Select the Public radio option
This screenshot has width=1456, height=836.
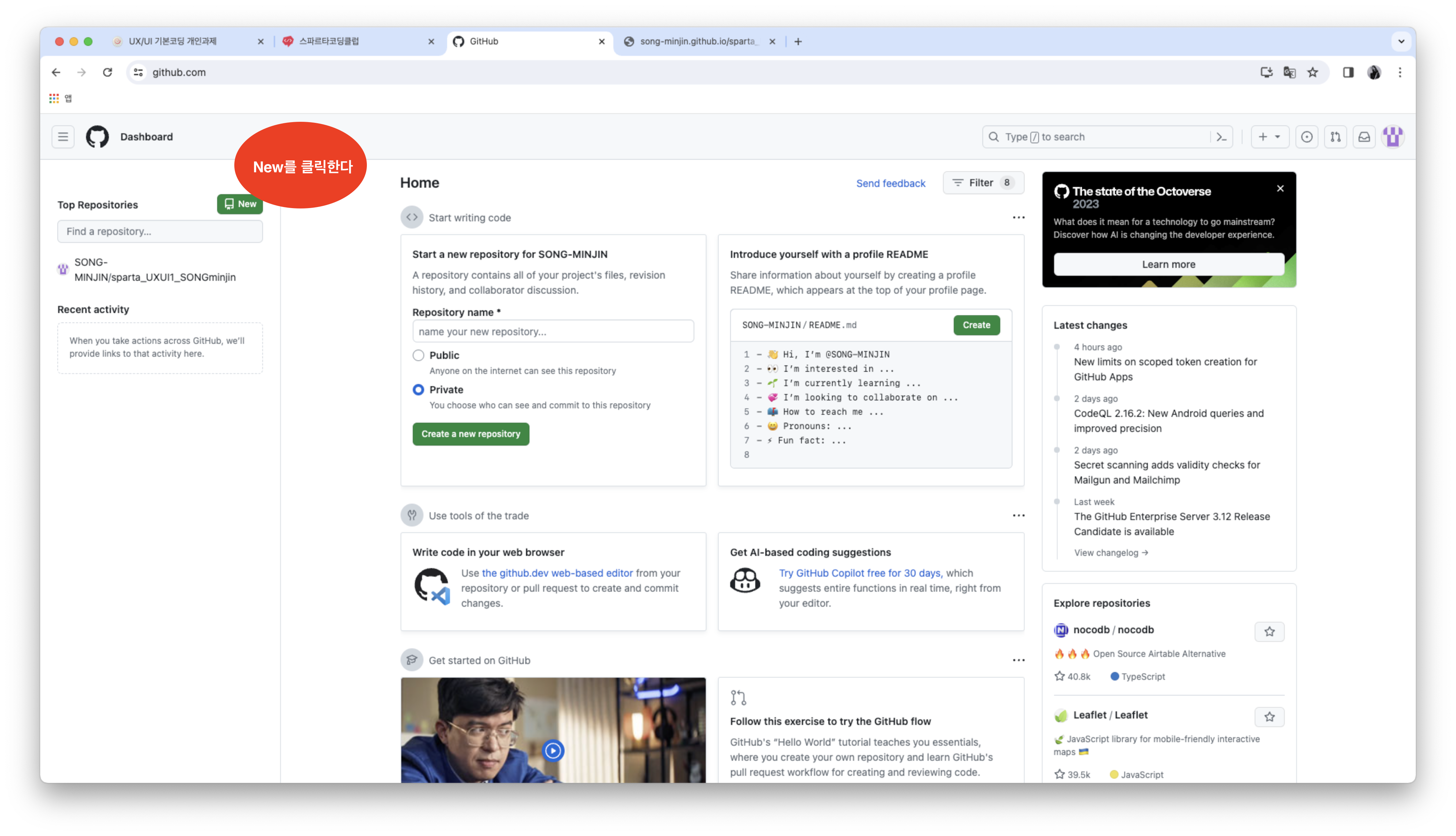[x=418, y=355]
